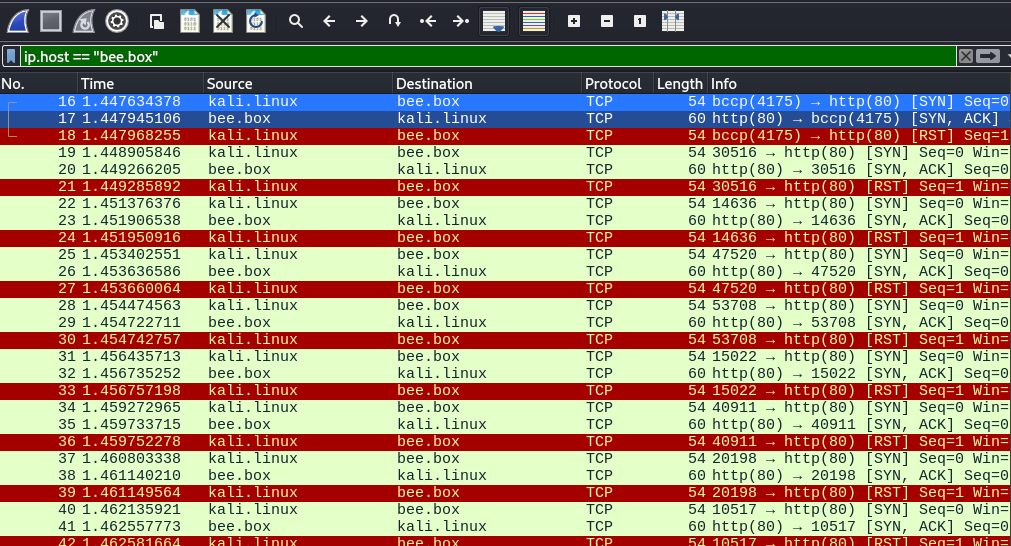1011x546 pixels.
Task: Close this capture file
Action: pyautogui.click(x=222, y=21)
